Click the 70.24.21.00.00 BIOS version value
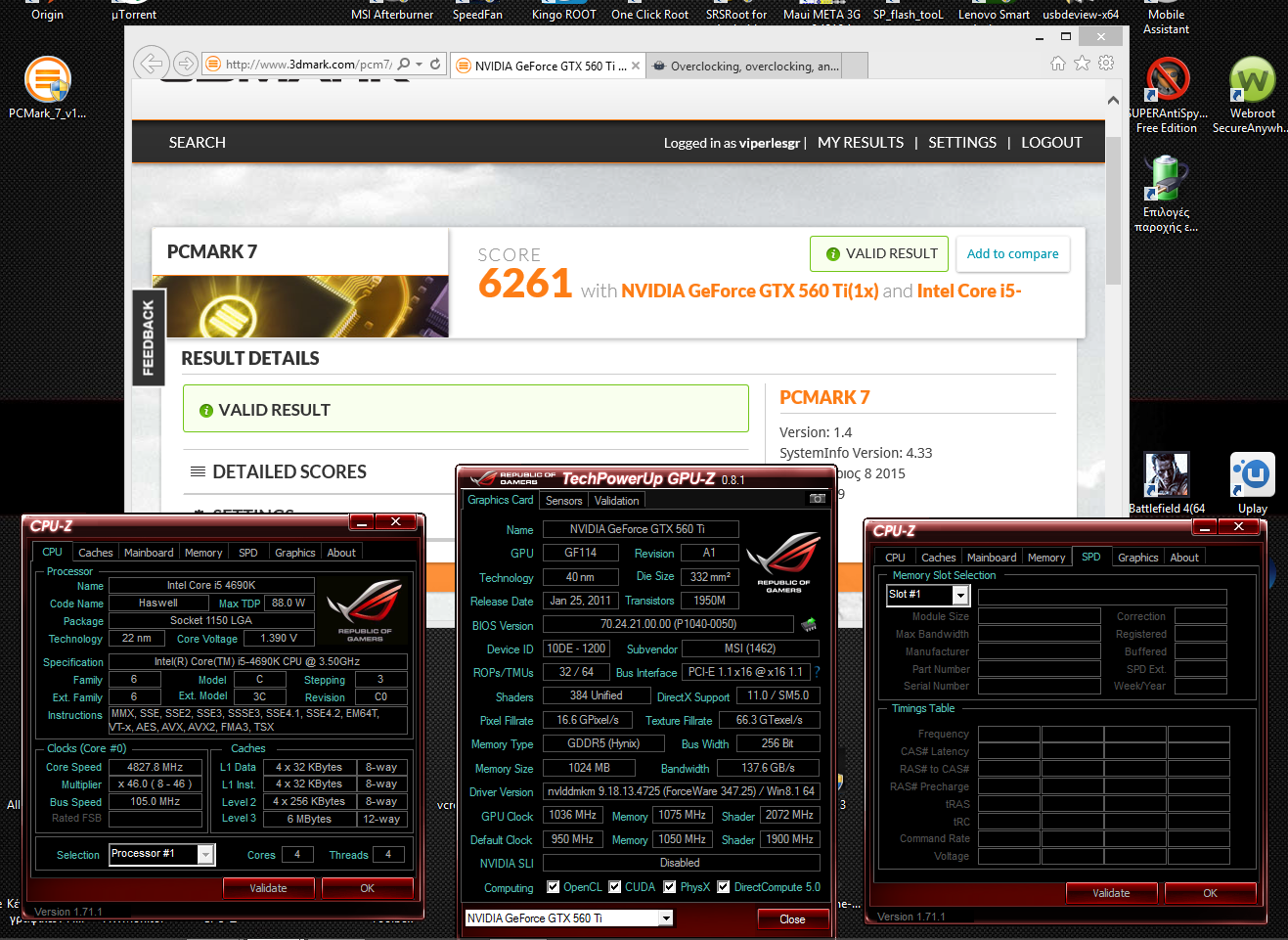The height and width of the screenshot is (940, 1288). 668,624
